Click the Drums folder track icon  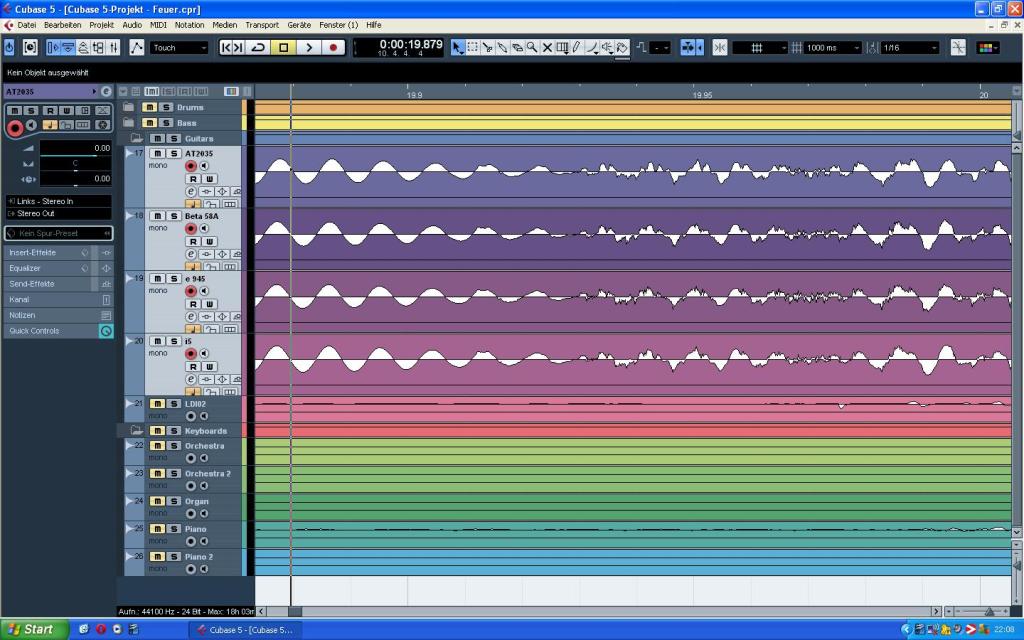click(x=129, y=107)
